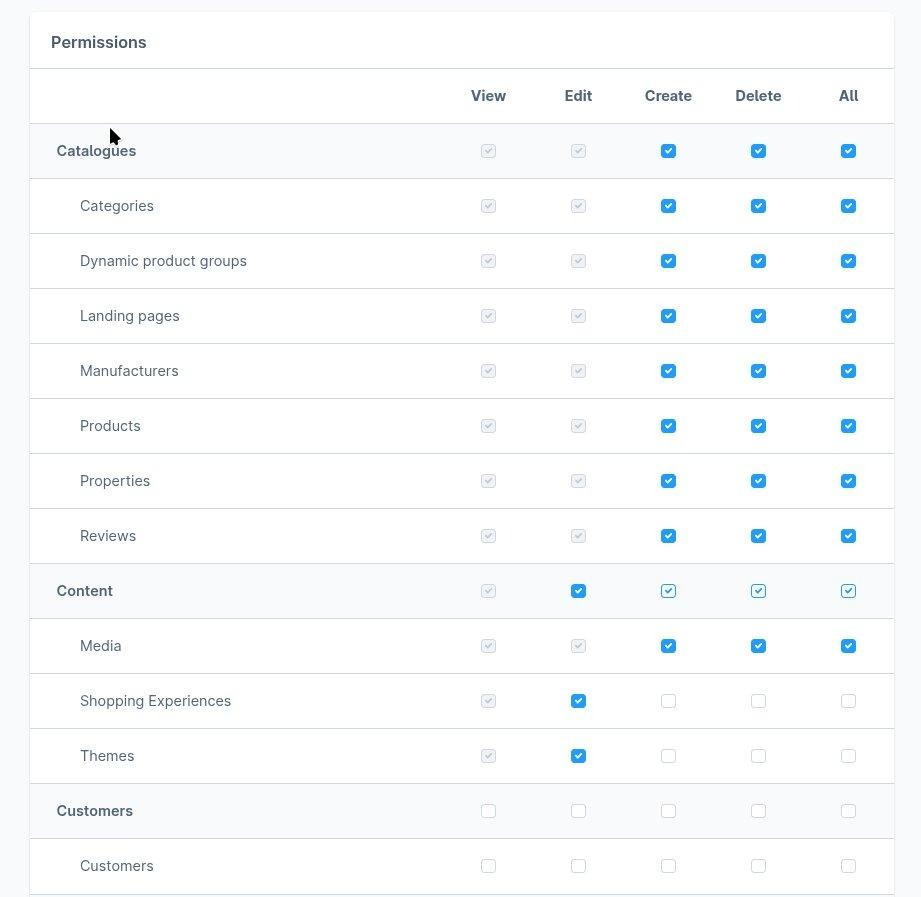Uncheck Create permission for Catalogues

pyautogui.click(x=668, y=151)
